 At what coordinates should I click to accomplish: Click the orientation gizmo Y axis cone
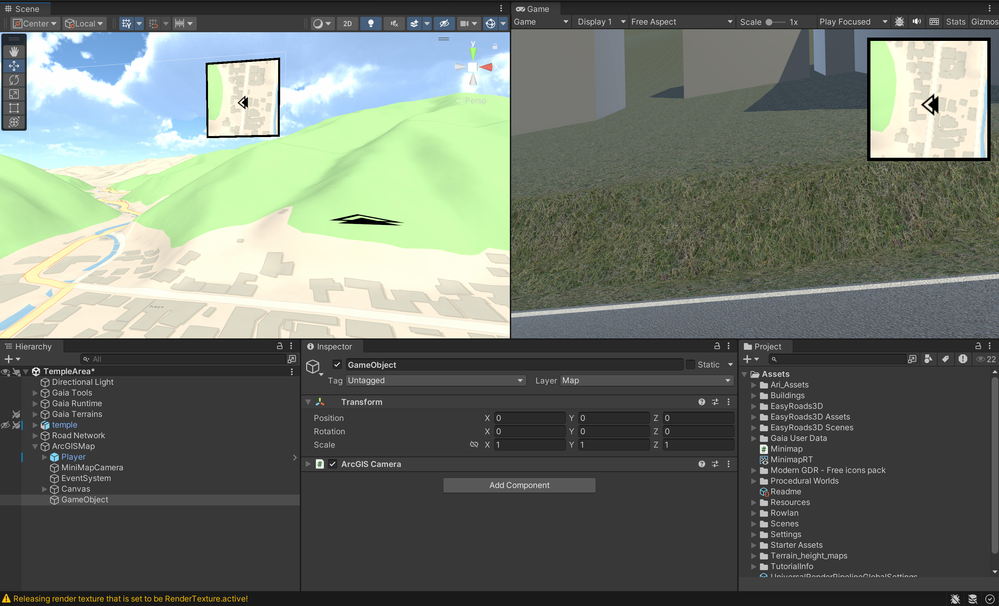(x=473, y=52)
